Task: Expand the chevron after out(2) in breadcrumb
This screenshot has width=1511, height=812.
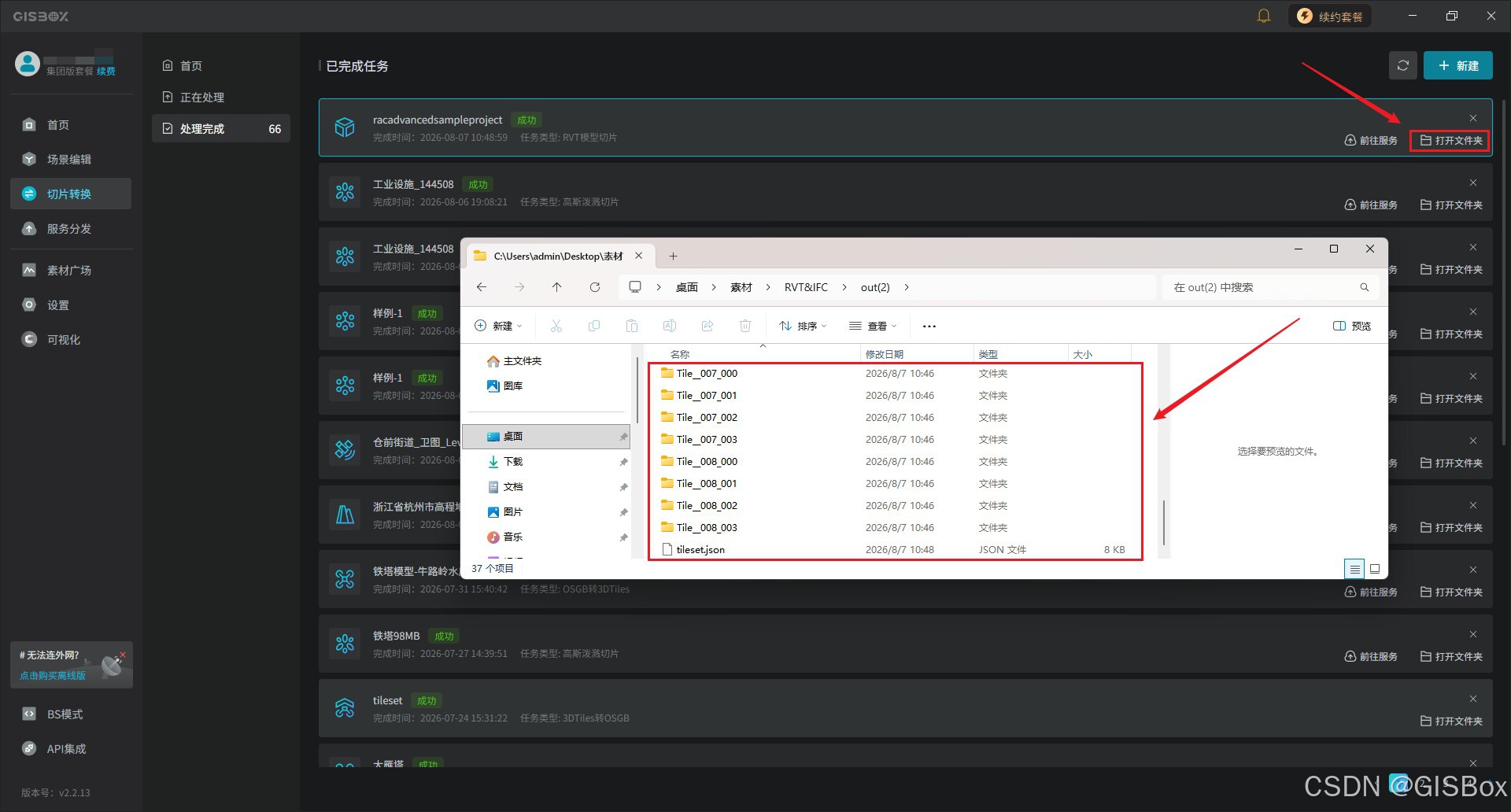Action: click(907, 287)
